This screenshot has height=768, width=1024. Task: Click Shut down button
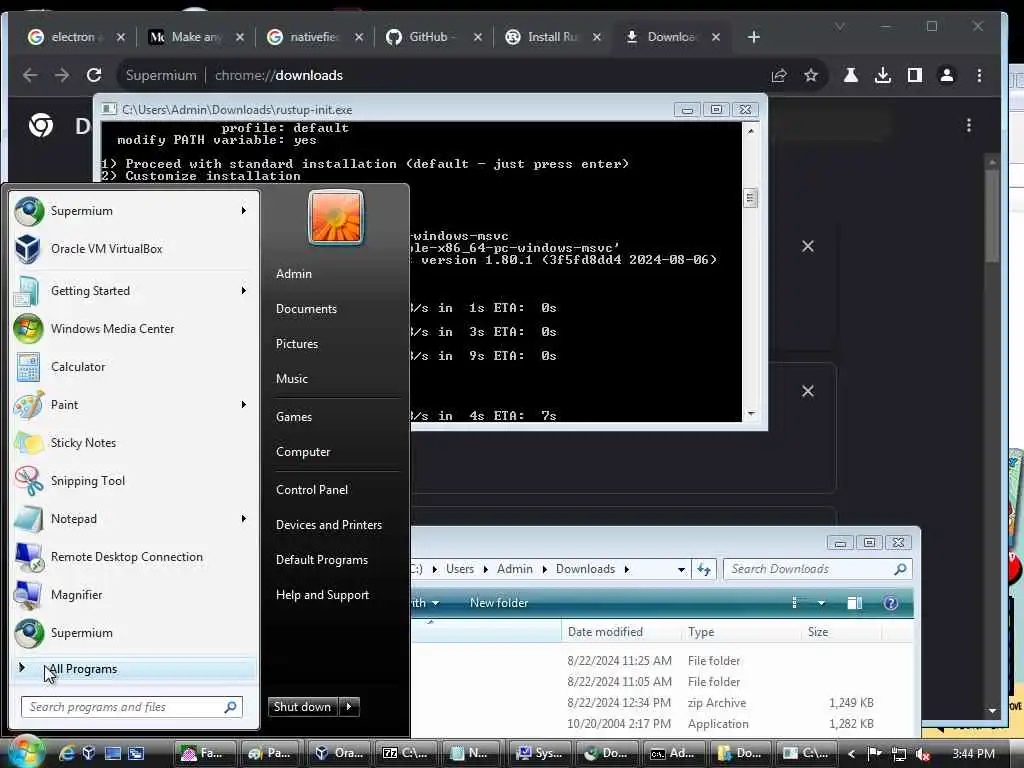302,706
